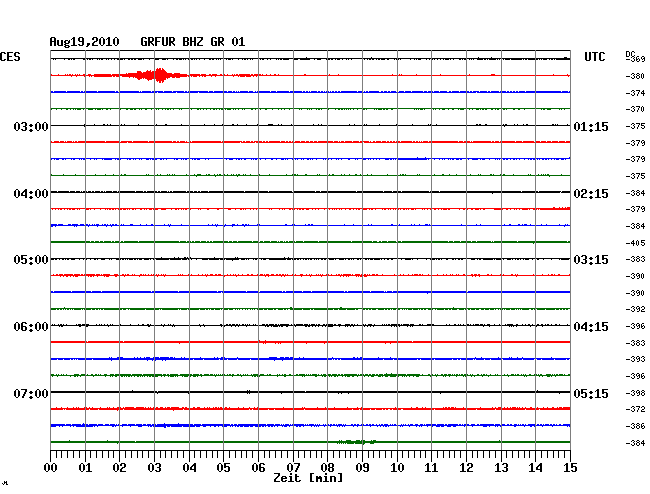Click the DC offset value "-405"
Image resolution: width=650 pixels, height=494 pixels.
pos(635,243)
